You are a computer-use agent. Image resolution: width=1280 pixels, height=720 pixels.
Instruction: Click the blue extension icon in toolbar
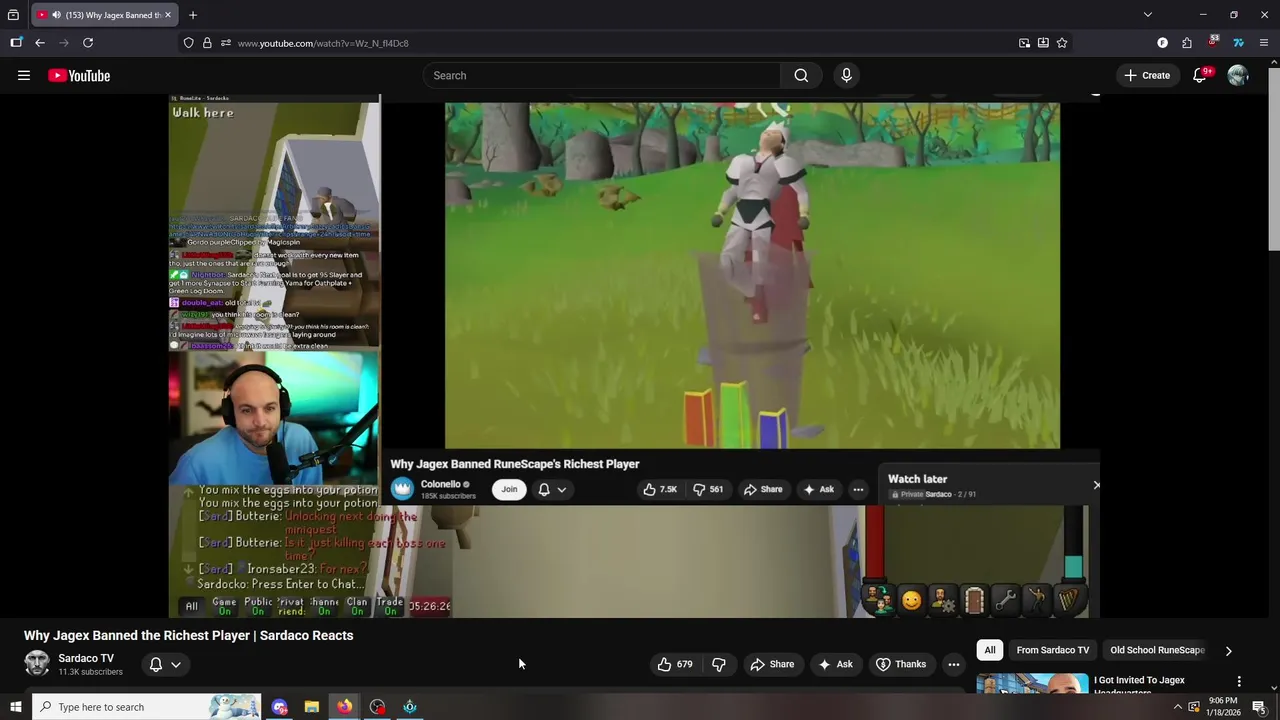(x=1238, y=43)
